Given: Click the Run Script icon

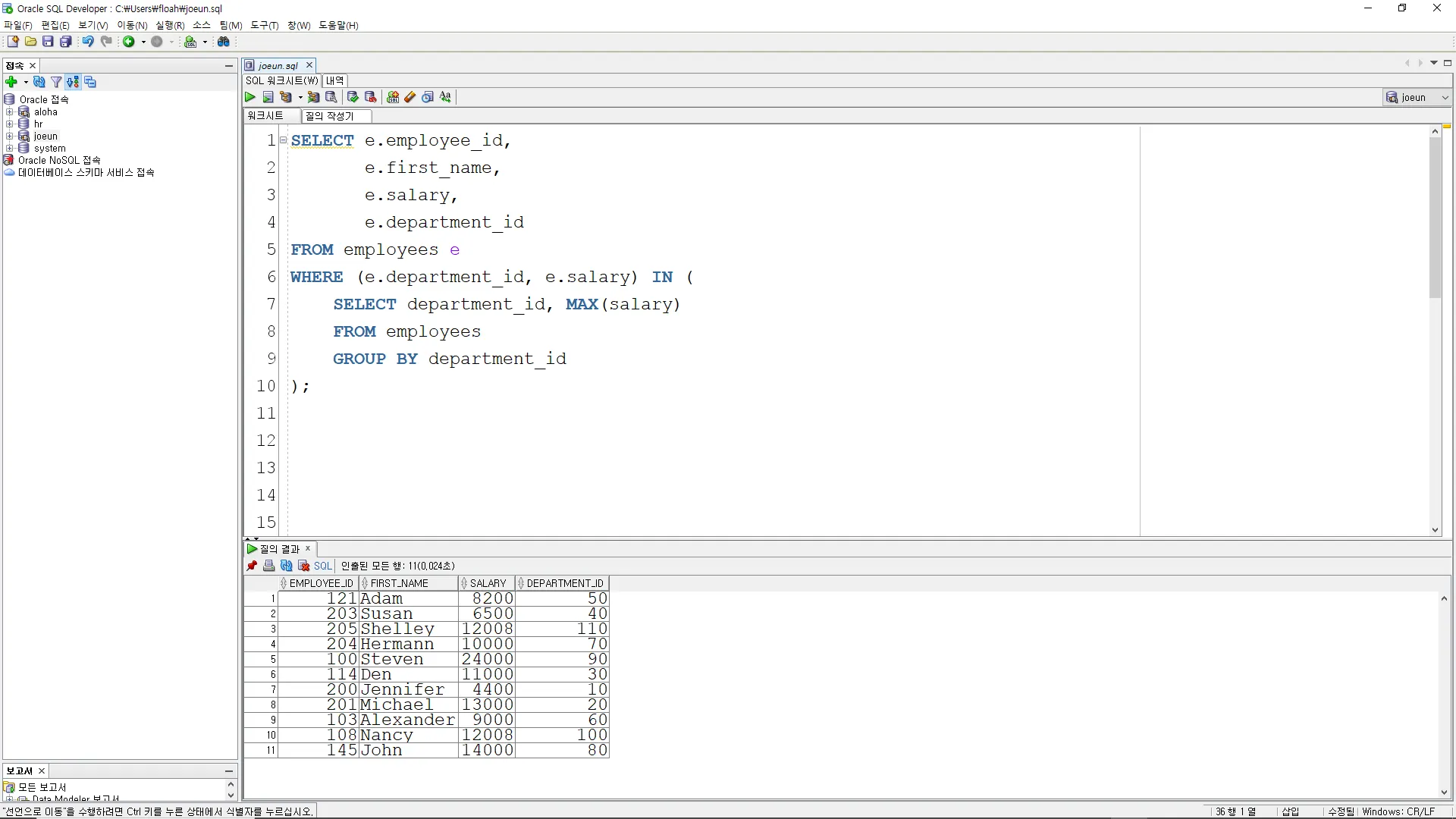Looking at the screenshot, I should [x=268, y=97].
